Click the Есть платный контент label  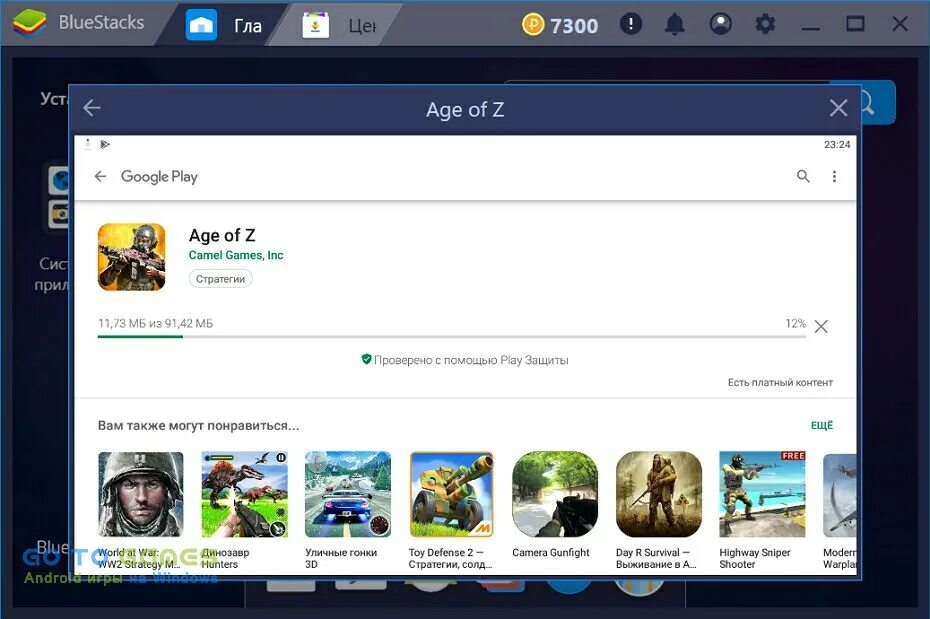(x=780, y=382)
